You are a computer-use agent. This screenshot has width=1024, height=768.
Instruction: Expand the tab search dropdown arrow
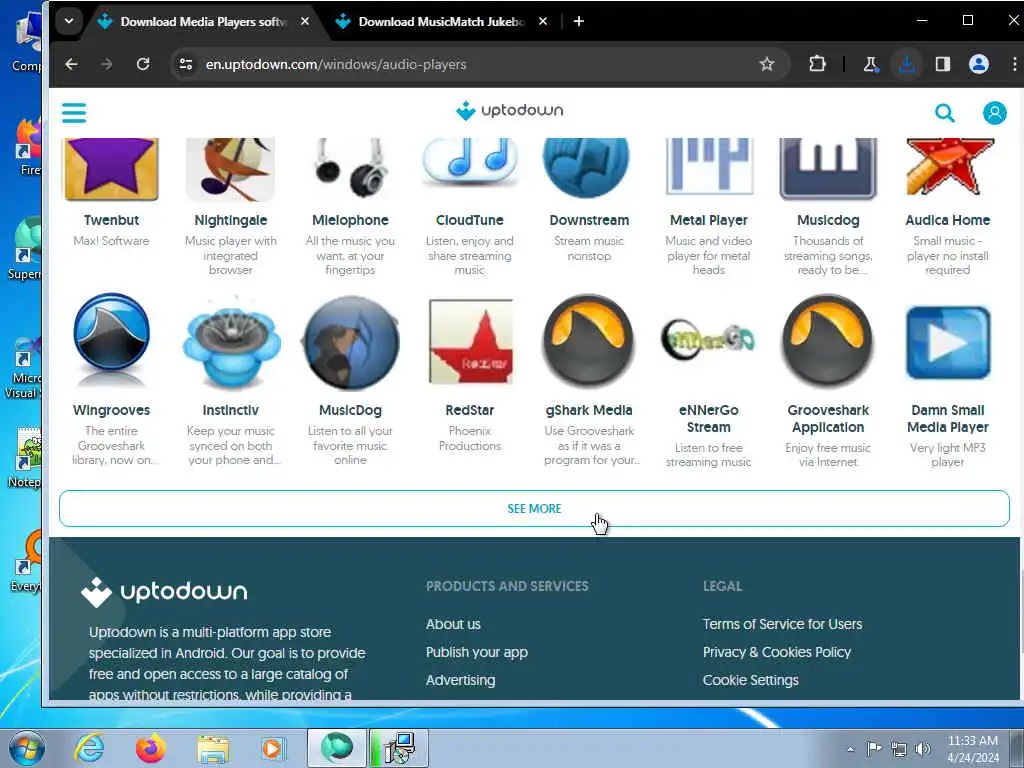click(69, 21)
